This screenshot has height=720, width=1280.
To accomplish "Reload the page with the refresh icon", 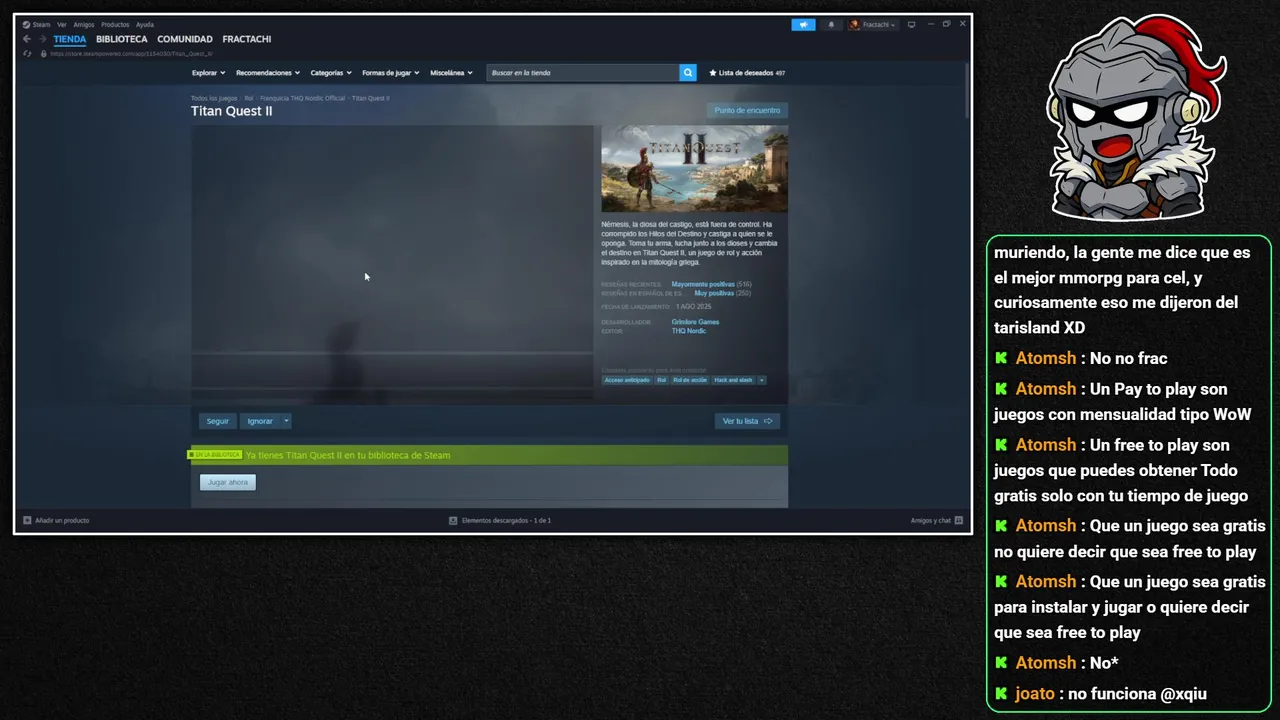I will pyautogui.click(x=27, y=53).
